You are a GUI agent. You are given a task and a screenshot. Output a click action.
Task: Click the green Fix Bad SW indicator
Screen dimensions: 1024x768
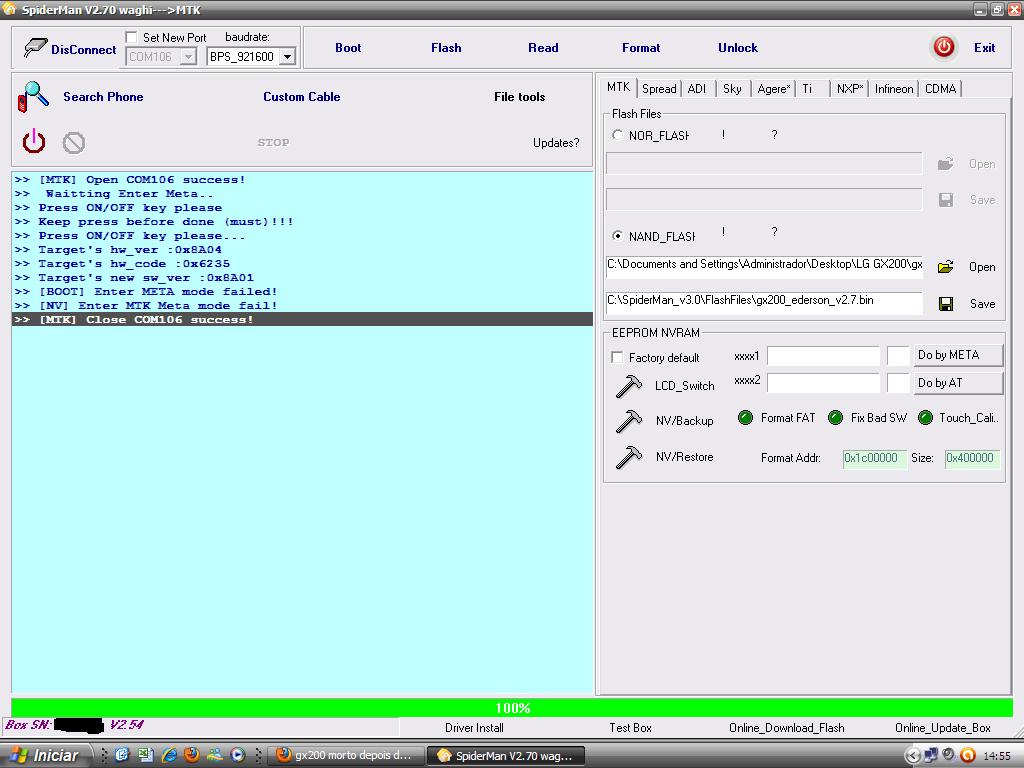[835, 418]
